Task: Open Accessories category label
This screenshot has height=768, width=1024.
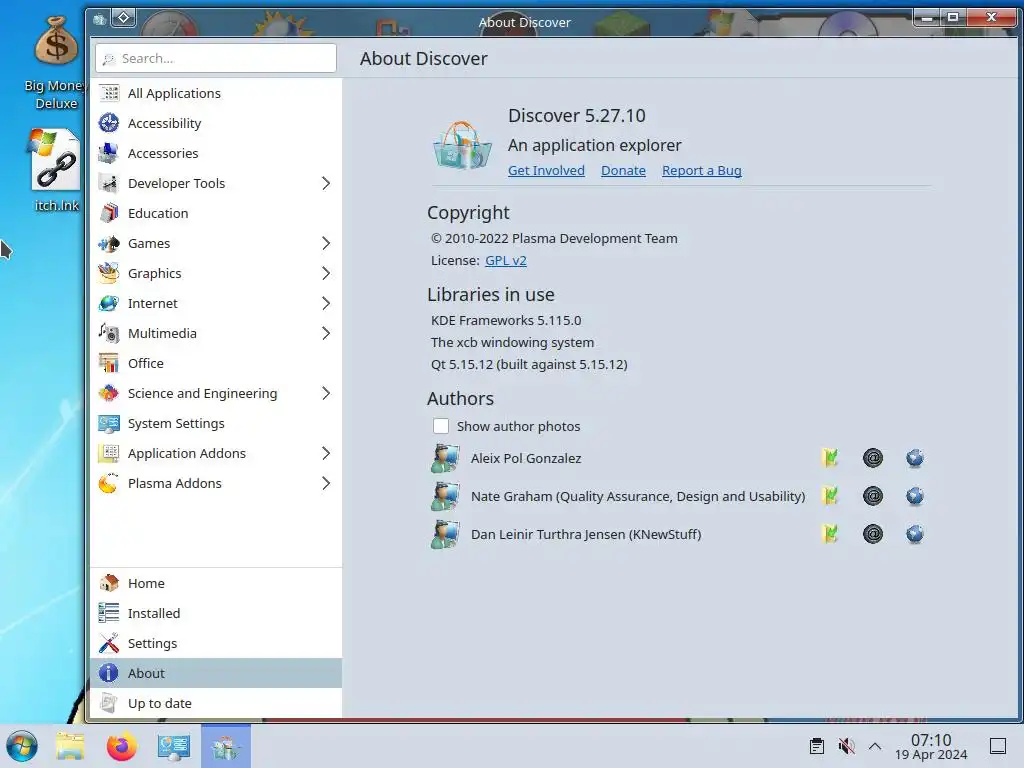Action: 163,153
